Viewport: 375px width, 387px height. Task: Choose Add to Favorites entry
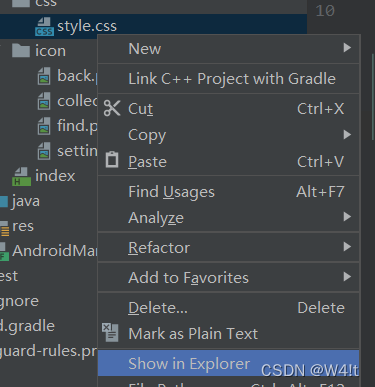[x=229, y=278]
